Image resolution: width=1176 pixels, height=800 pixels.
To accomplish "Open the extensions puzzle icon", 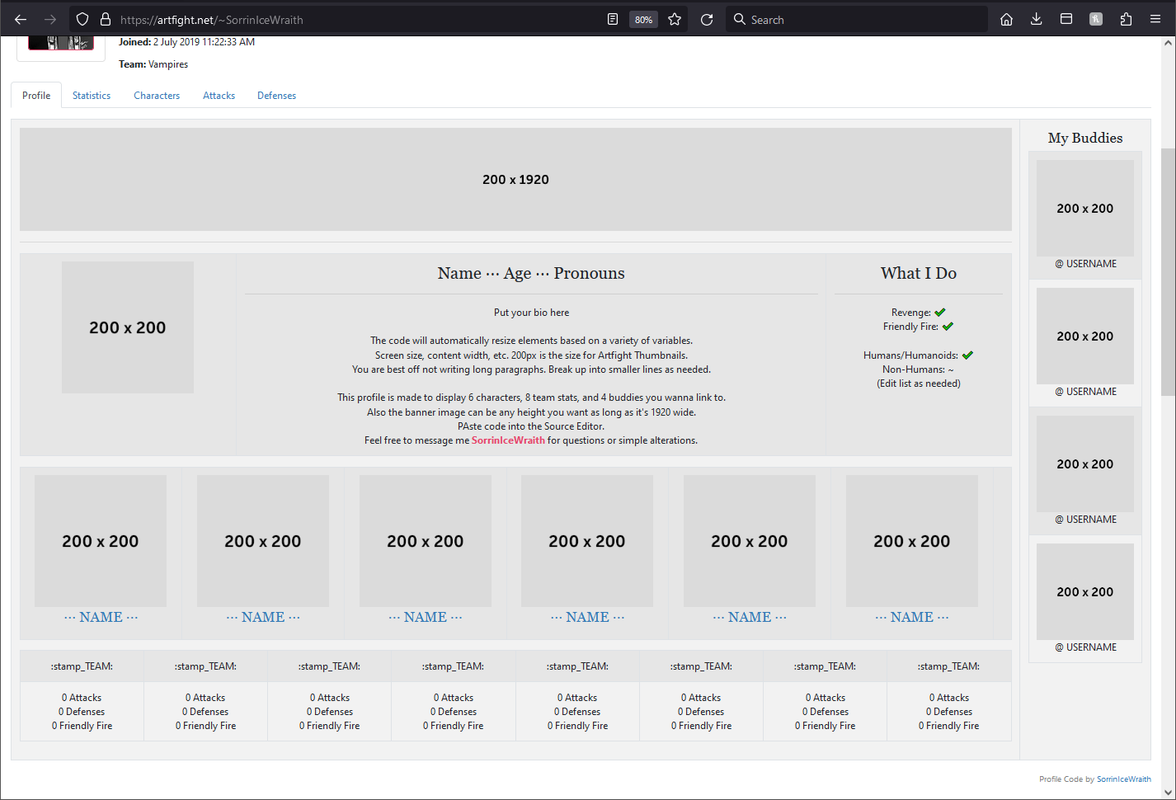I will click(x=1126, y=19).
